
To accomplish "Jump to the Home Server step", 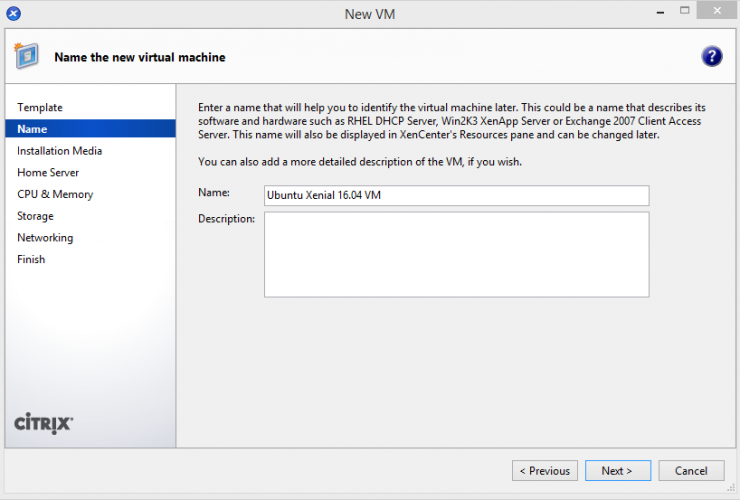I will point(48,173).
